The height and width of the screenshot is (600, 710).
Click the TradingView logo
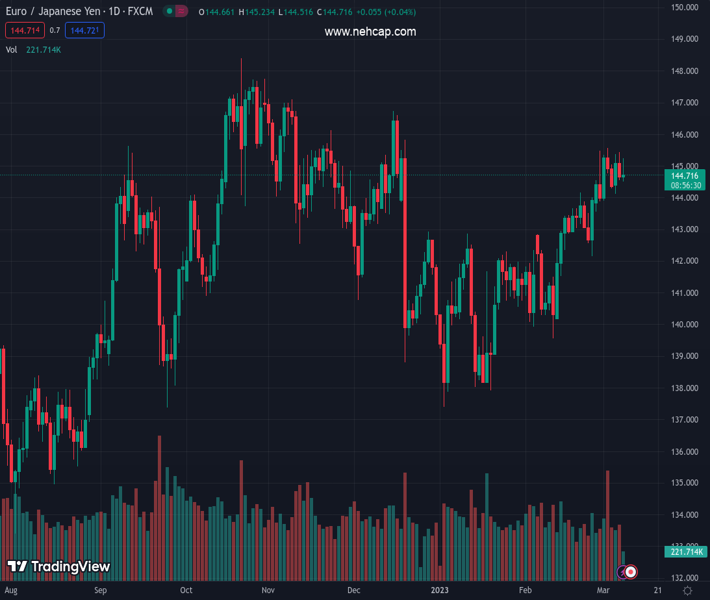tap(59, 567)
